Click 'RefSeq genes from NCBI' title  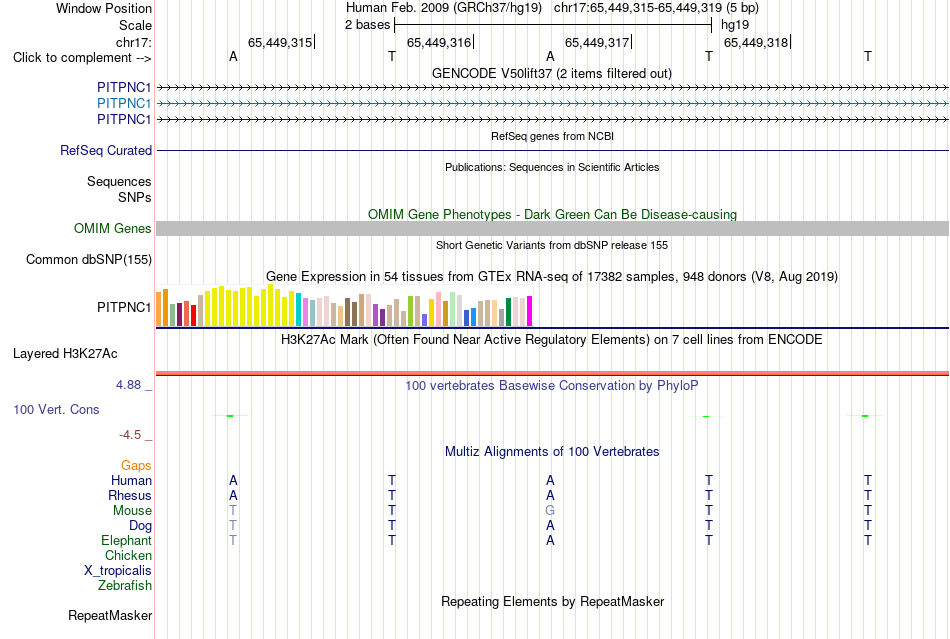(x=552, y=136)
